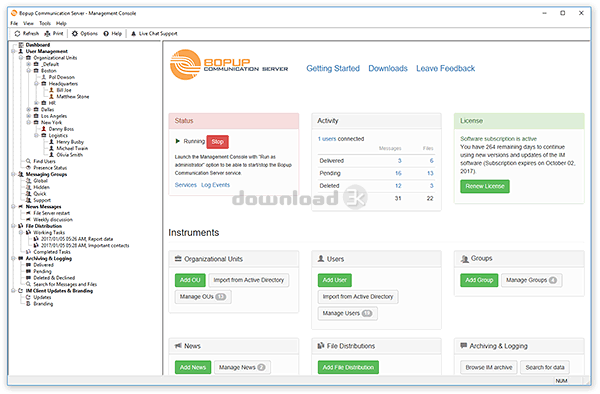This screenshot has height=394, width=600.
Task: Click the Getting Started link
Action: point(333,68)
